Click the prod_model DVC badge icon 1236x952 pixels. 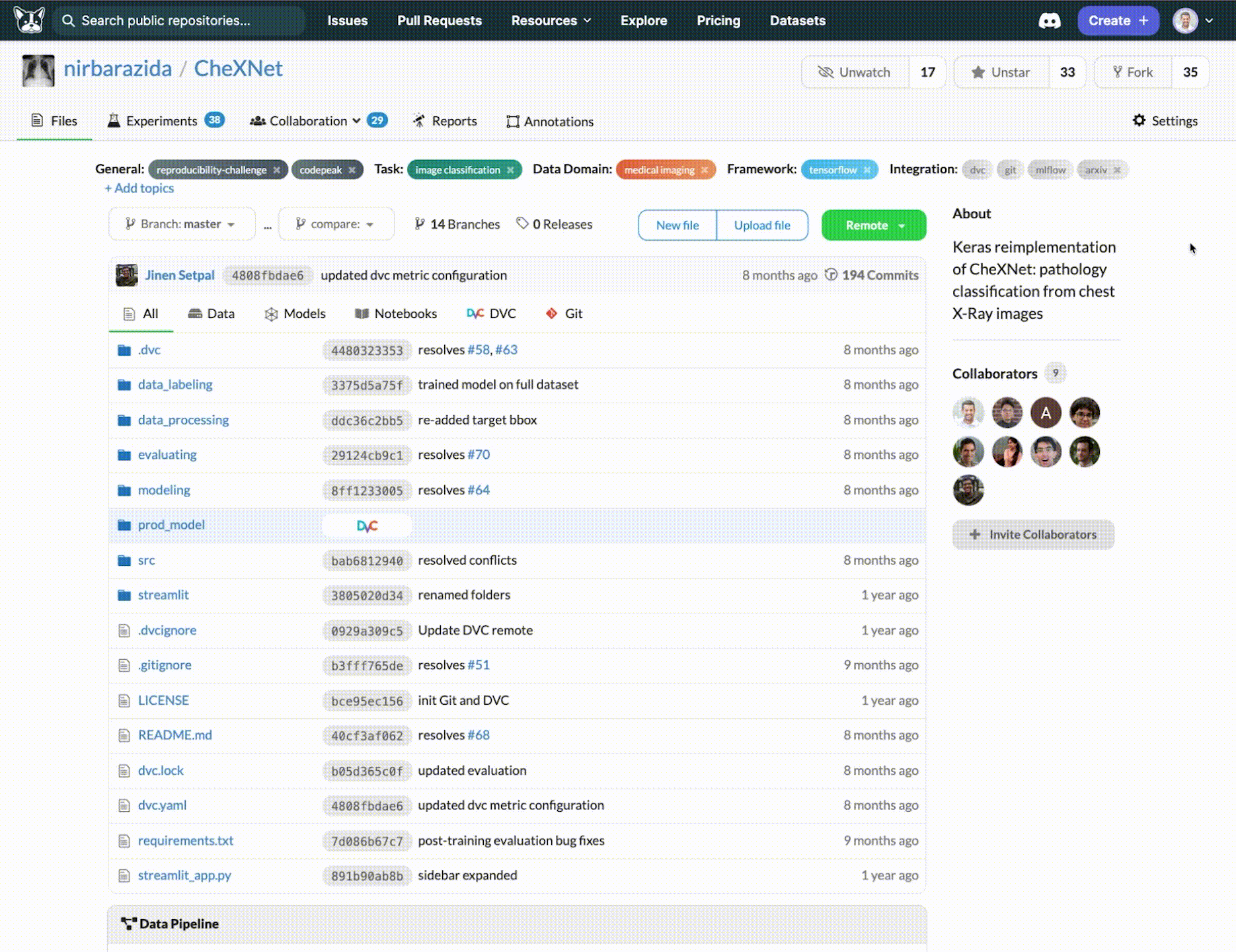367,526
